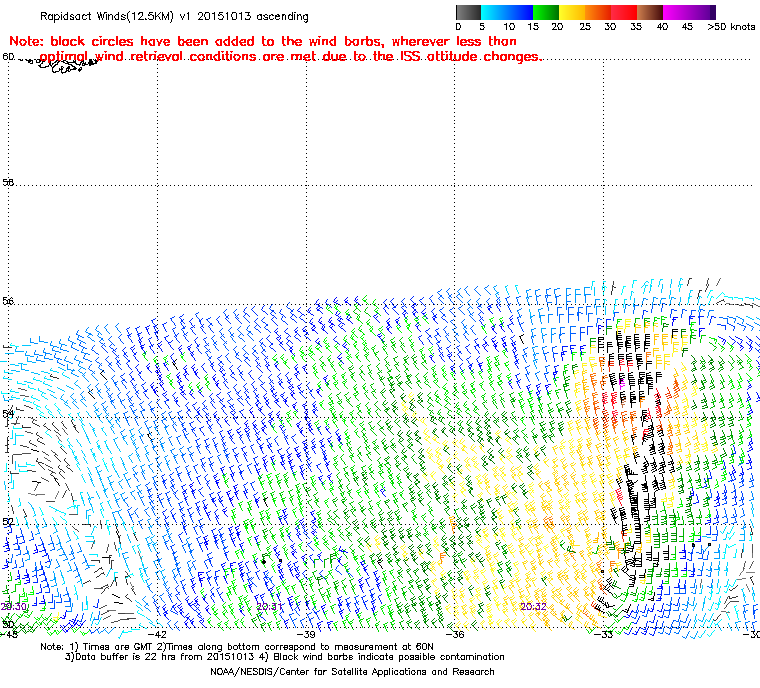Click the red 'optimal wind retrieval conditions' line
The height and width of the screenshot is (688, 760).
click(290, 57)
